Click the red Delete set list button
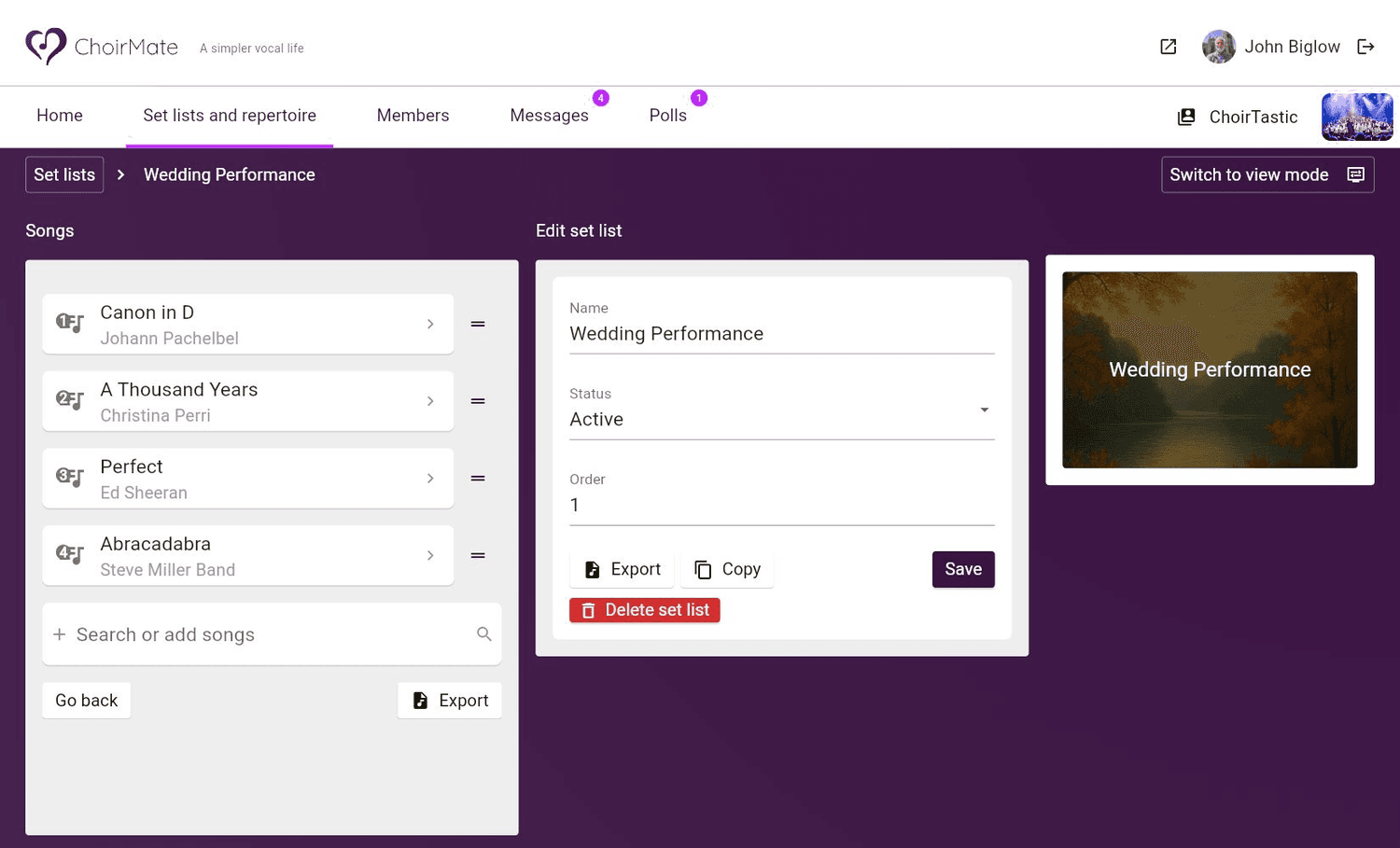This screenshot has height=848, width=1400. [645, 610]
